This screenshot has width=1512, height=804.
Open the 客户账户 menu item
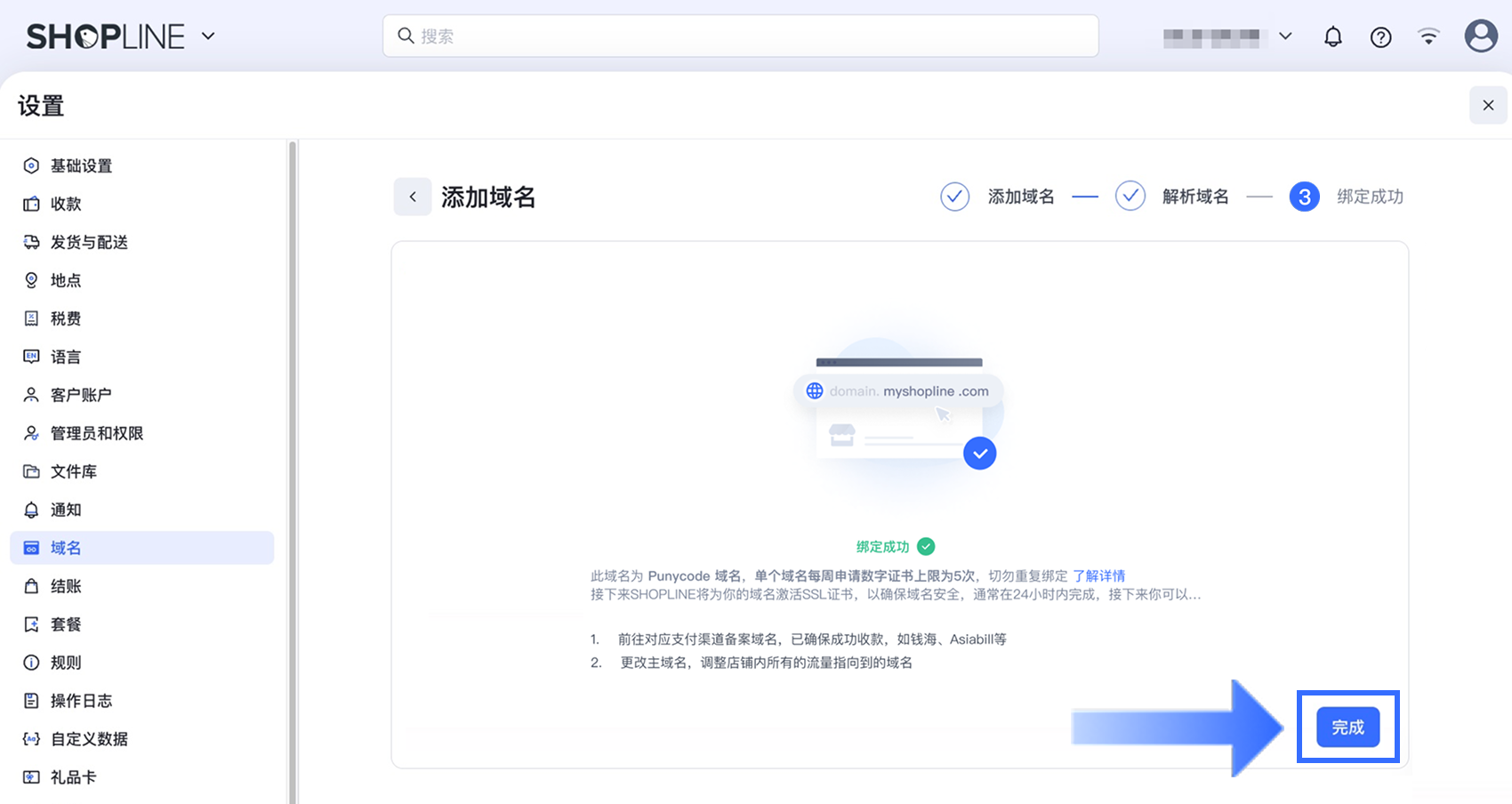(x=142, y=395)
